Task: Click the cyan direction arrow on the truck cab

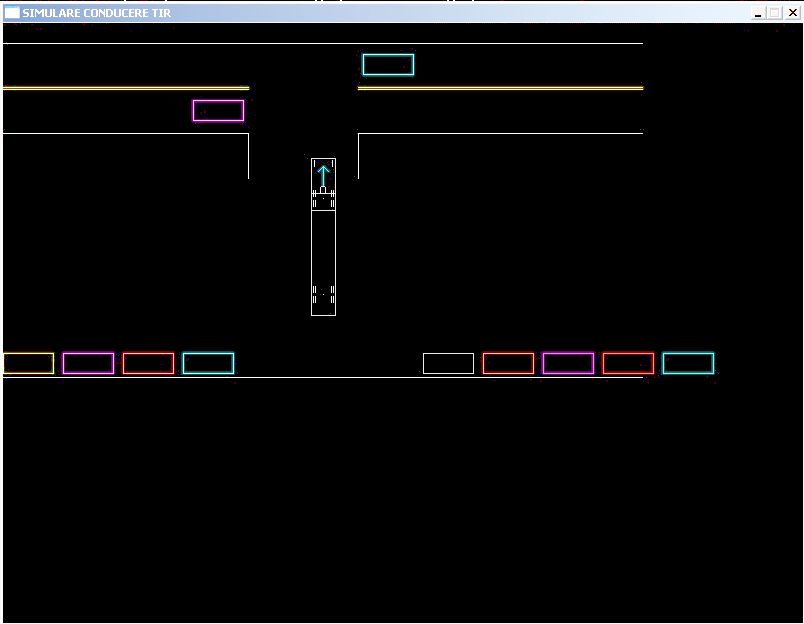Action: [x=323, y=176]
